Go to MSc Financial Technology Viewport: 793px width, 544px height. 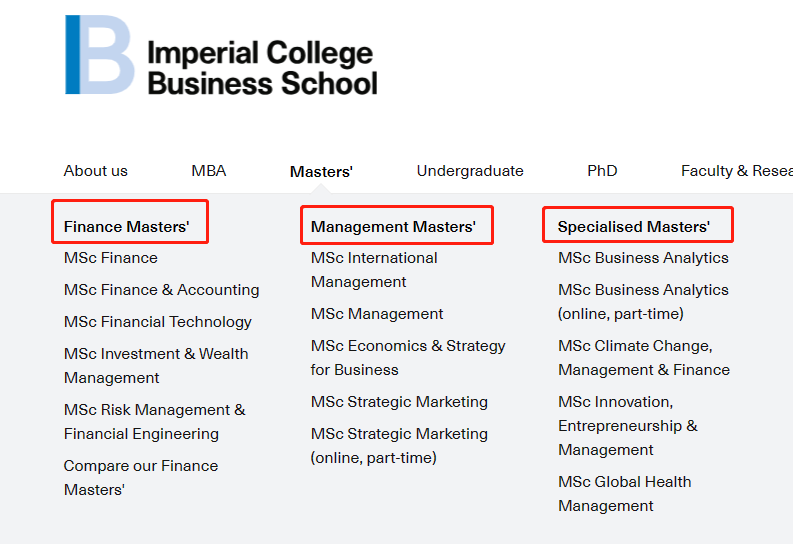tap(158, 322)
